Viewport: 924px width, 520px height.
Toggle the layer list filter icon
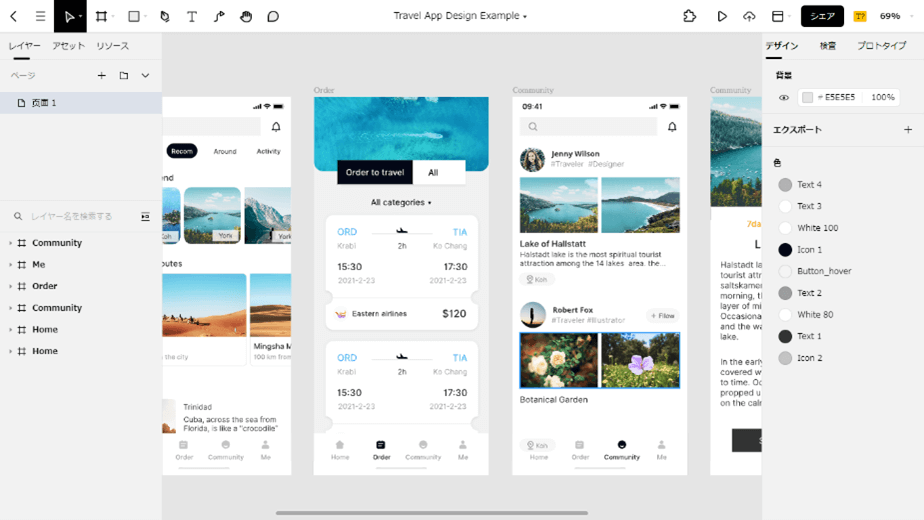pyautogui.click(x=146, y=216)
